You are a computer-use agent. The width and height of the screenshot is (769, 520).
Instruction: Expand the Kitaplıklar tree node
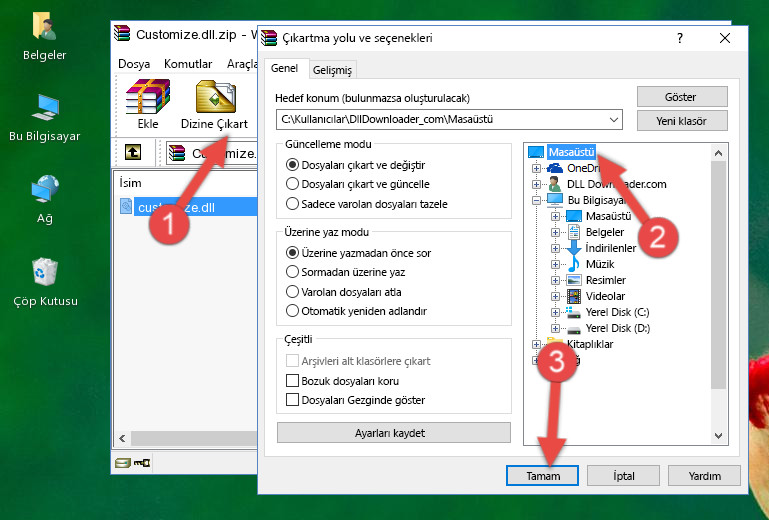[537, 344]
